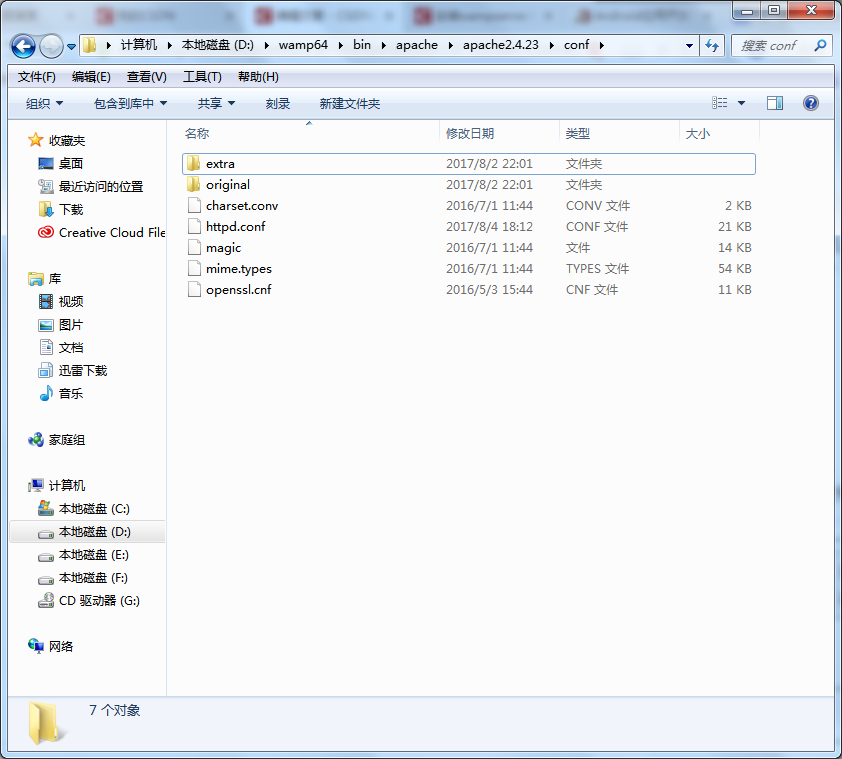Open the 编辑(E) menu
Screen dimensions: 842x759
[x=91, y=77]
